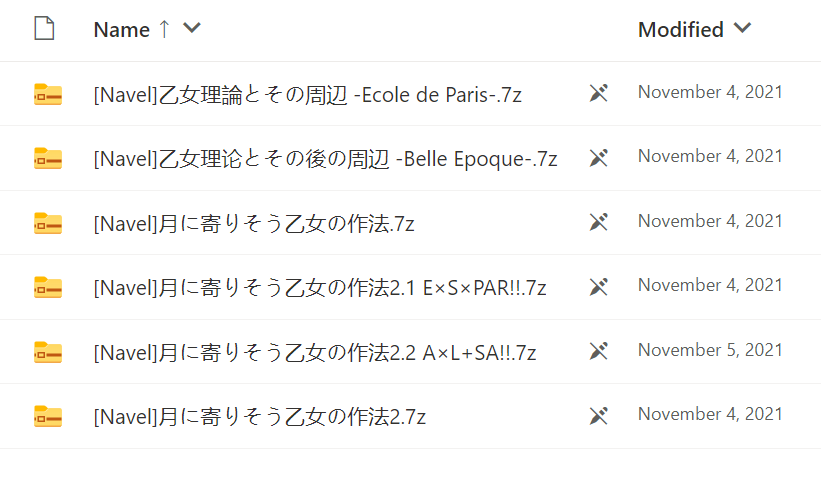Click archive icon for 乙女の作法2.7z
The width and height of the screenshot is (821, 478).
click(x=48, y=415)
